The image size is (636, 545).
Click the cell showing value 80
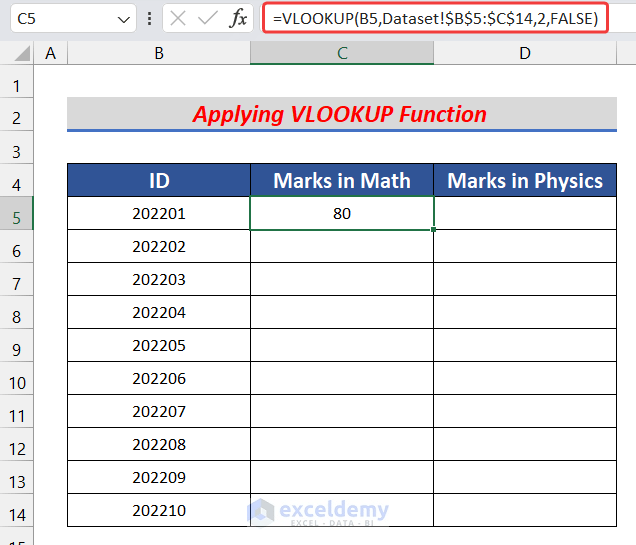pyautogui.click(x=342, y=213)
